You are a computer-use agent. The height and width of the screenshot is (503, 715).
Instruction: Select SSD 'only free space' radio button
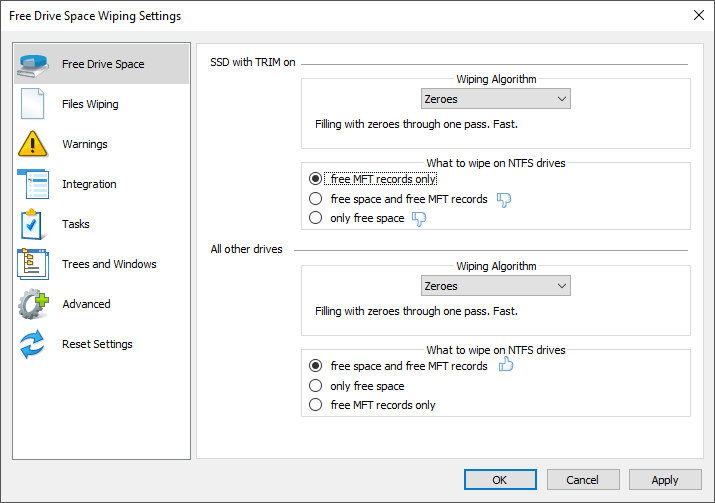pyautogui.click(x=316, y=218)
